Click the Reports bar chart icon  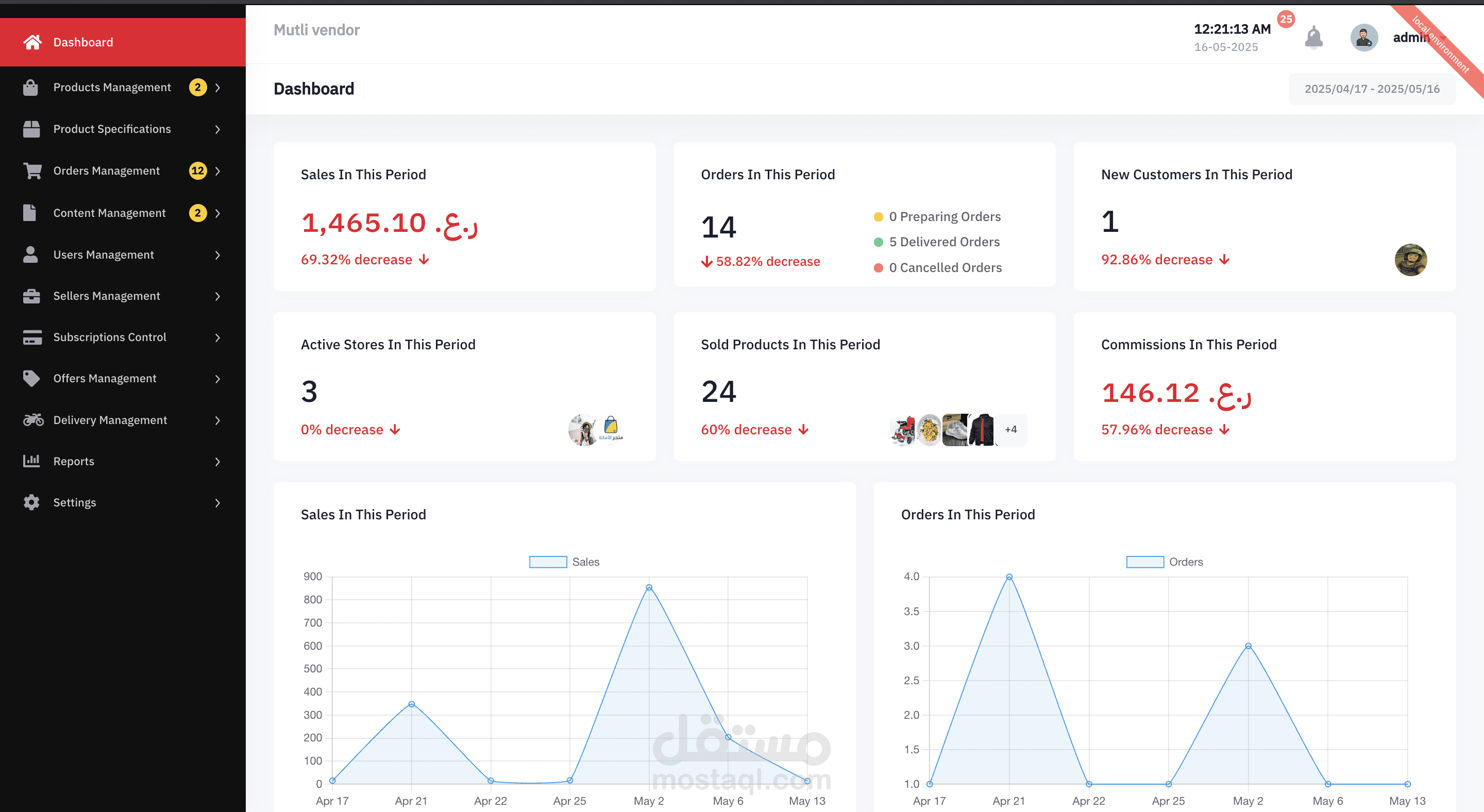coord(31,461)
